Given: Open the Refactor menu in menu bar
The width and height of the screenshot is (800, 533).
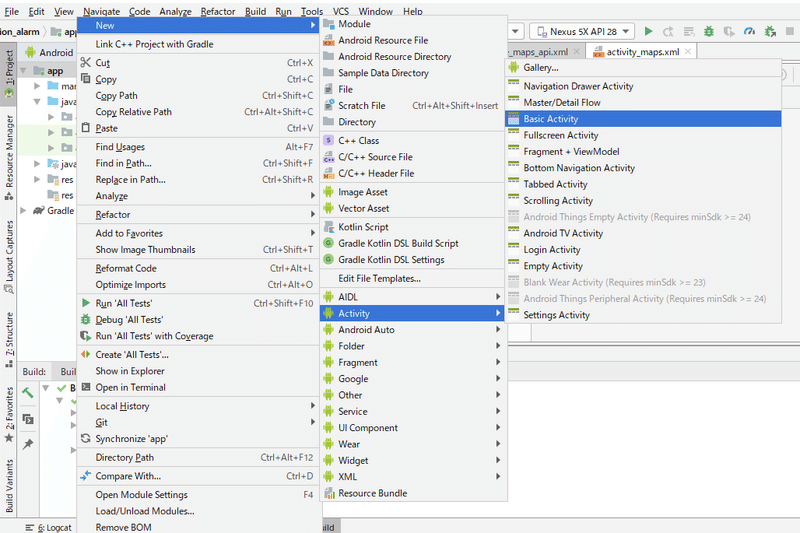Looking at the screenshot, I should coord(218,11).
